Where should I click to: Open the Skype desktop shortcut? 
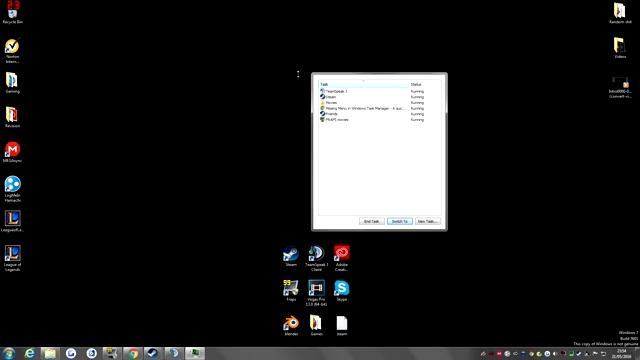click(342, 291)
